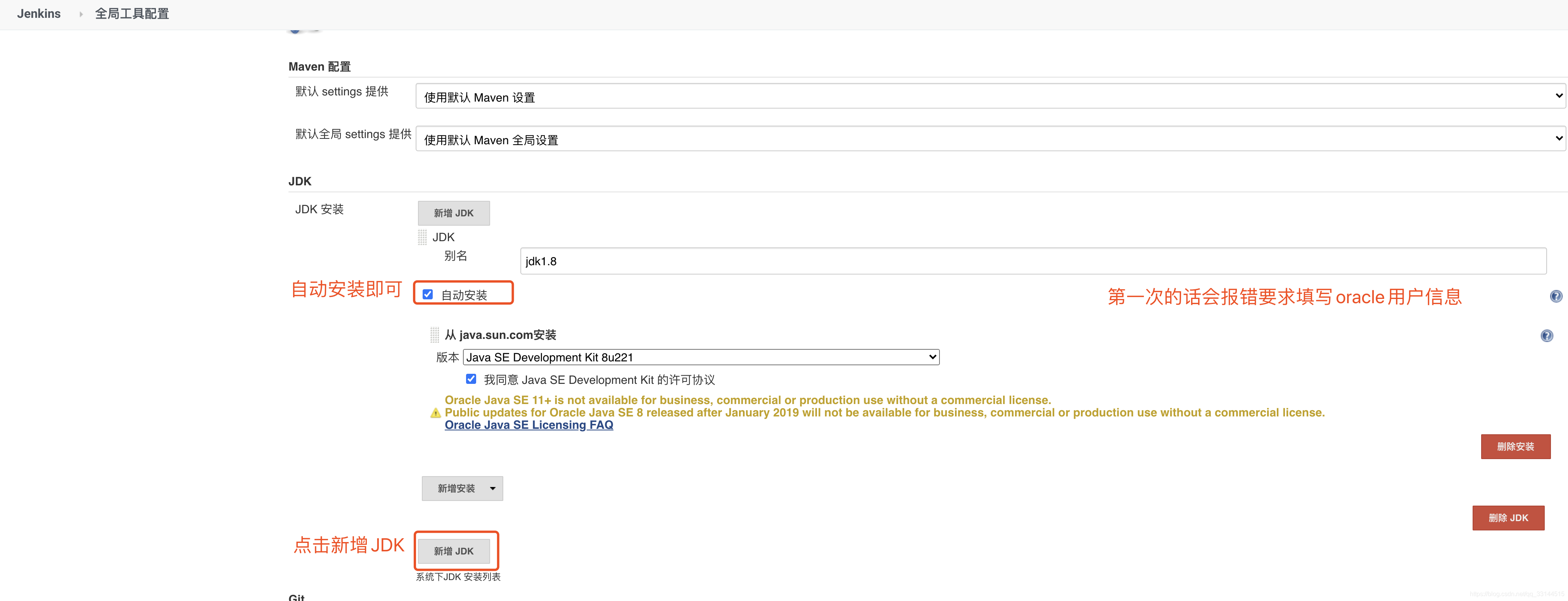This screenshot has width=1568, height=601.
Task: Click the help icon next to 从 java.sun.com安装 section
Action: [1547, 335]
